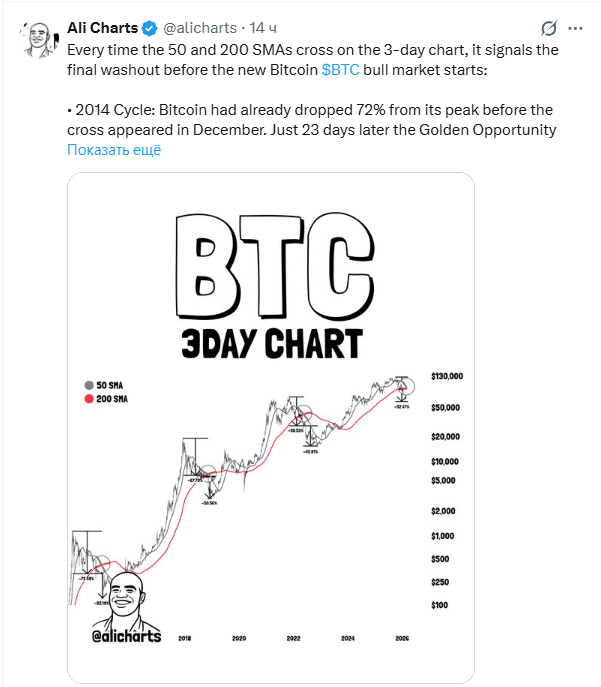The width and height of the screenshot is (601, 687).
Task: Click the $130,000 price label on chart
Action: (446, 377)
